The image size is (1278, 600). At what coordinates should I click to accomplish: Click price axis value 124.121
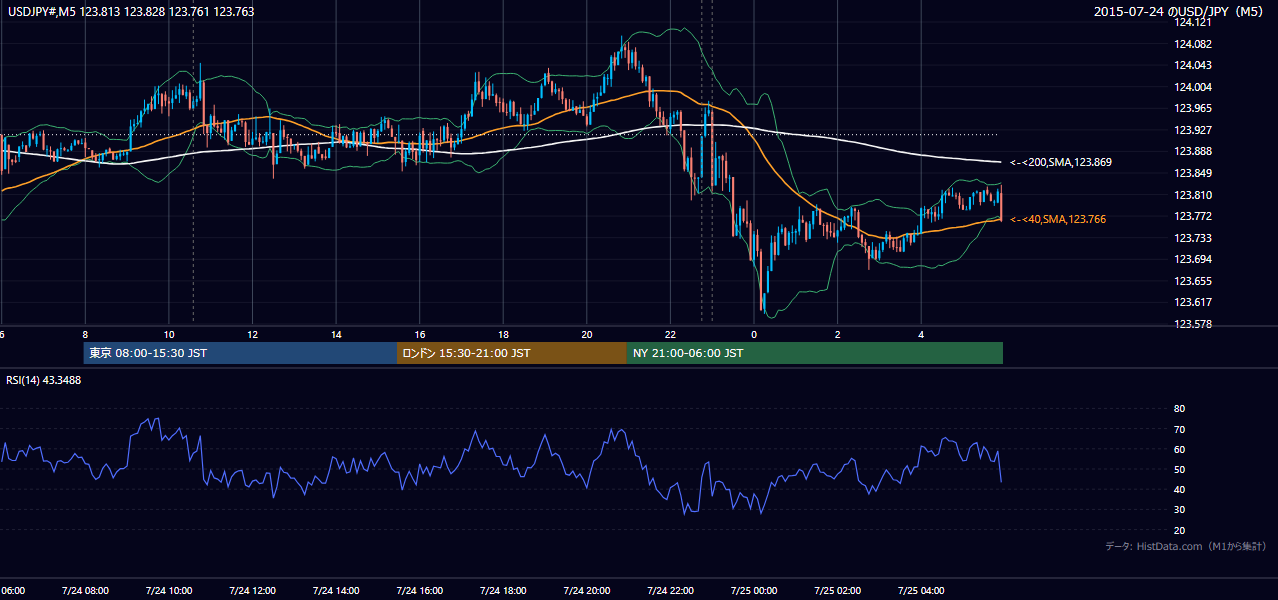(1192, 22)
